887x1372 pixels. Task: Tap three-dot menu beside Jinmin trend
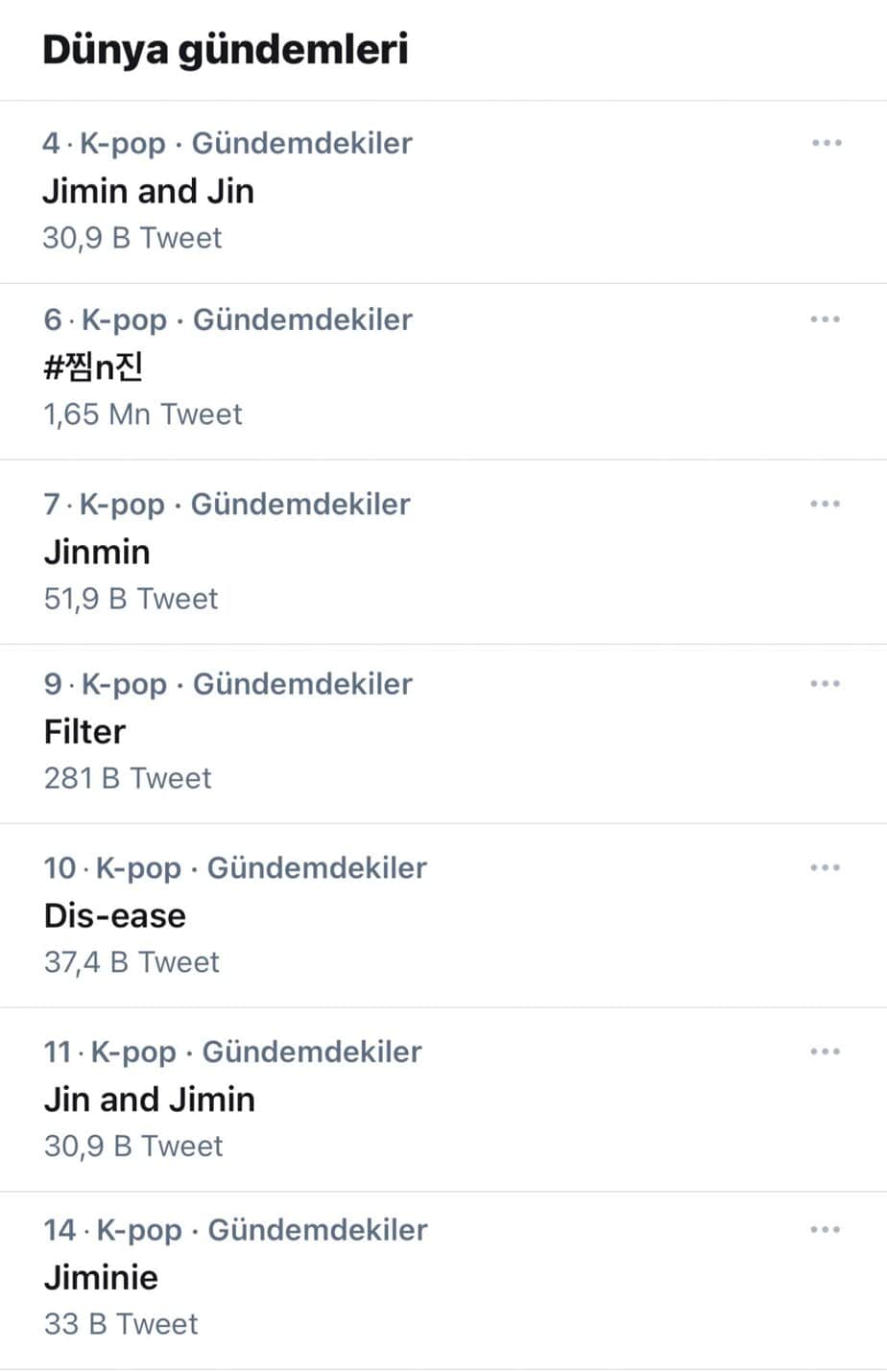(x=826, y=504)
